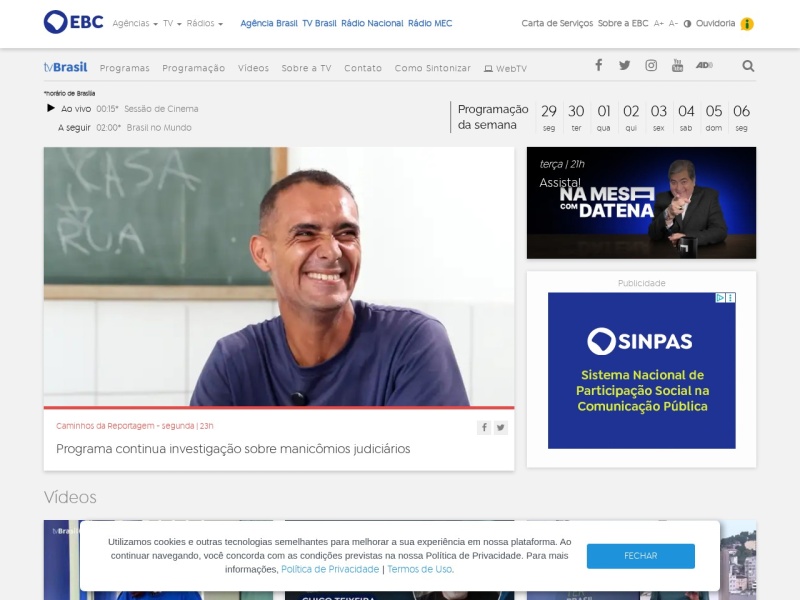800x600 pixels.
Task: Select schedule day 02 qui
Action: tap(631, 118)
